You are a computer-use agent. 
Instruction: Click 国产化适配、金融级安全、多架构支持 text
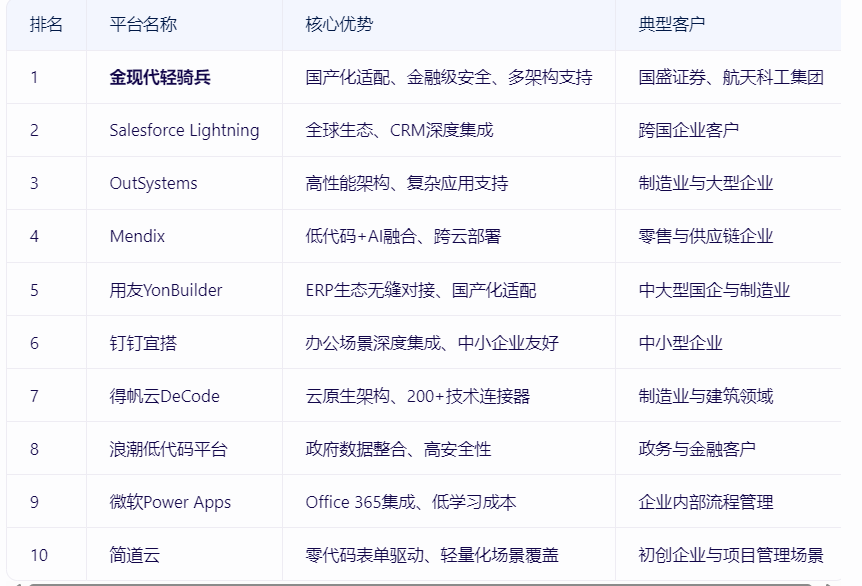[x=449, y=78]
